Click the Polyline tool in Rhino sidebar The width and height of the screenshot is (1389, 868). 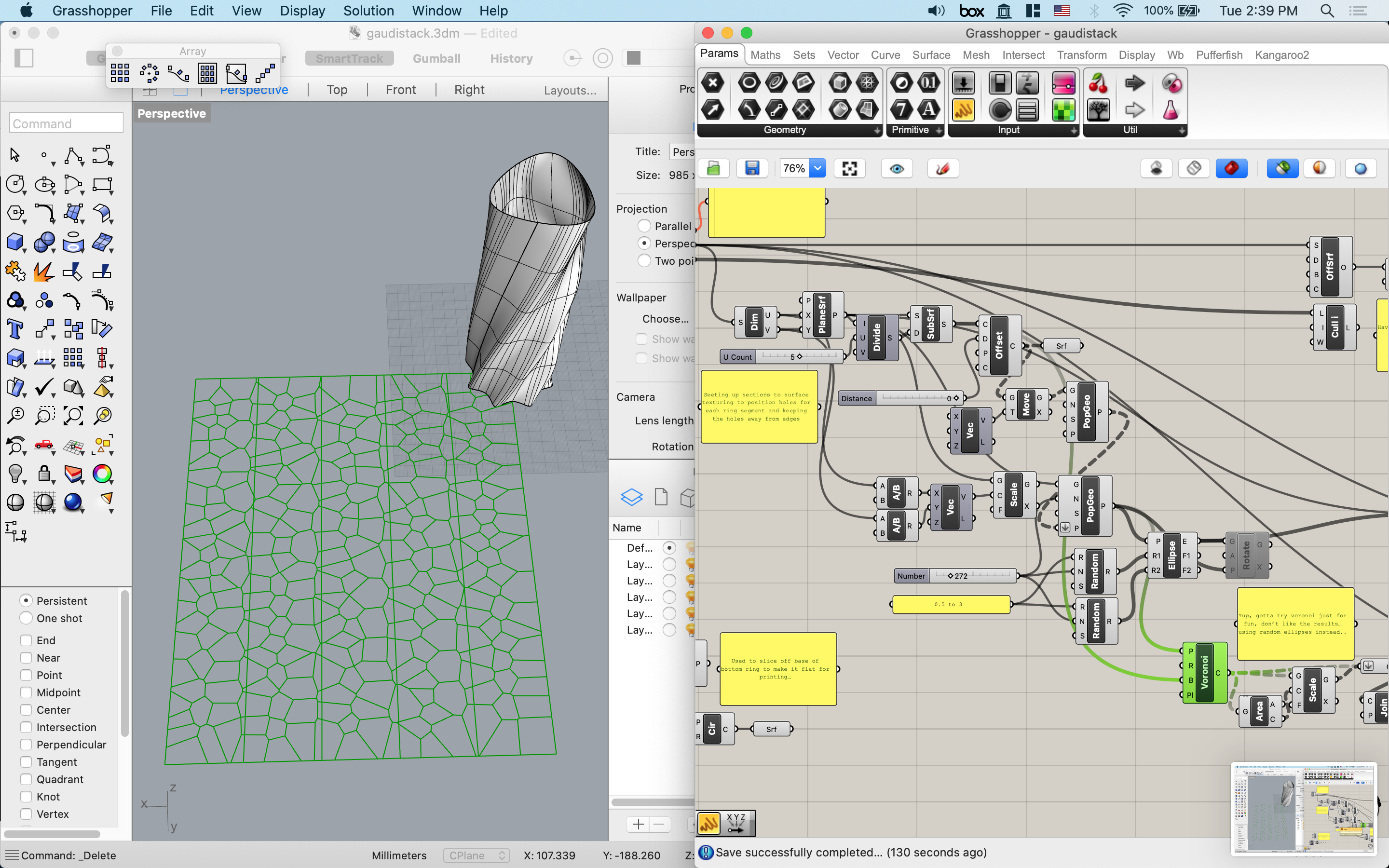73,155
